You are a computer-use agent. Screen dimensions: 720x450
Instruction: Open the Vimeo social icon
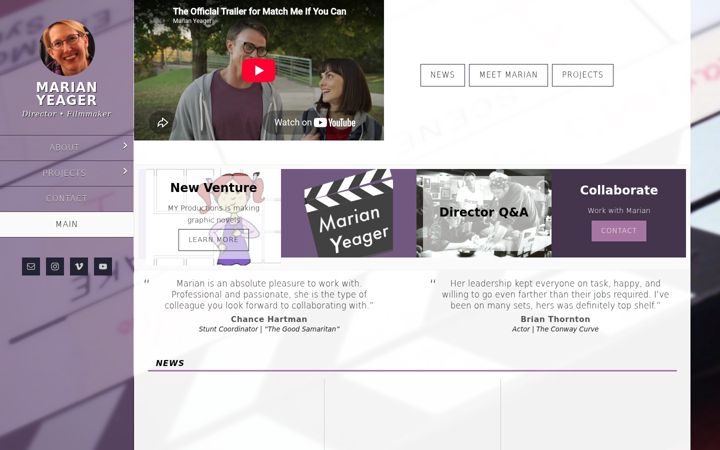pyautogui.click(x=79, y=266)
